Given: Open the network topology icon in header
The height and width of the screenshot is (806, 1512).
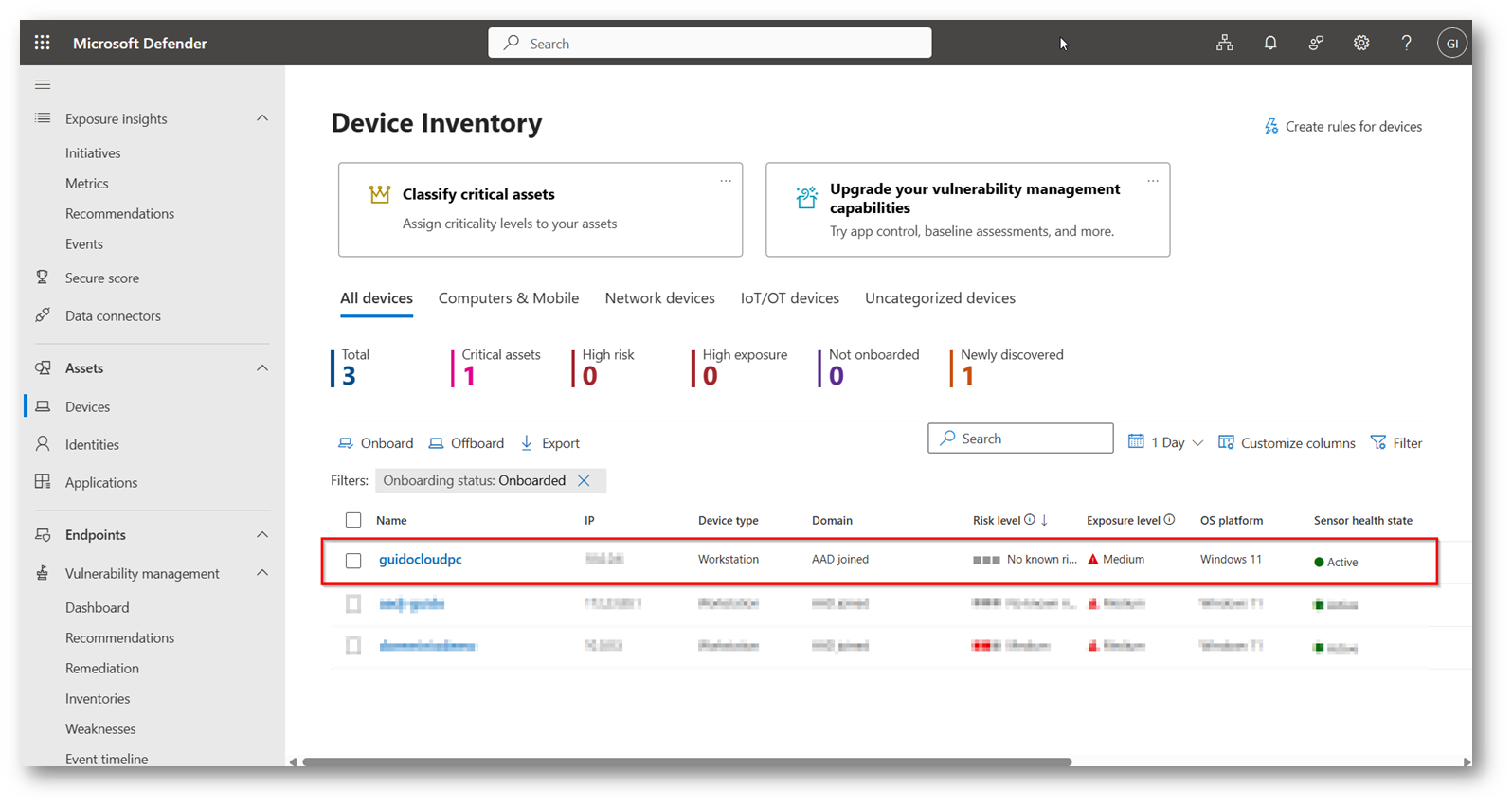Looking at the screenshot, I should click(x=1225, y=43).
